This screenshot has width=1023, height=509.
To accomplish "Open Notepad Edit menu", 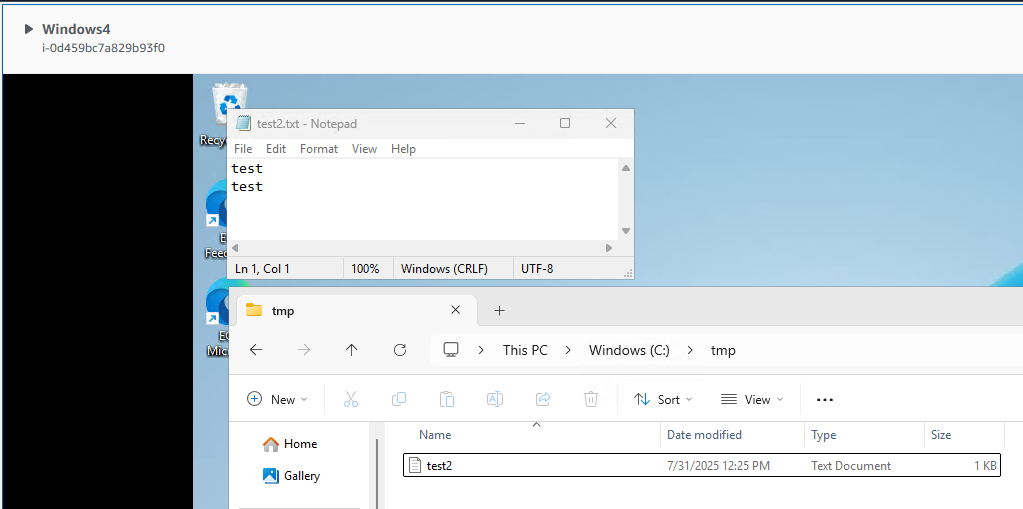I will [x=276, y=149].
